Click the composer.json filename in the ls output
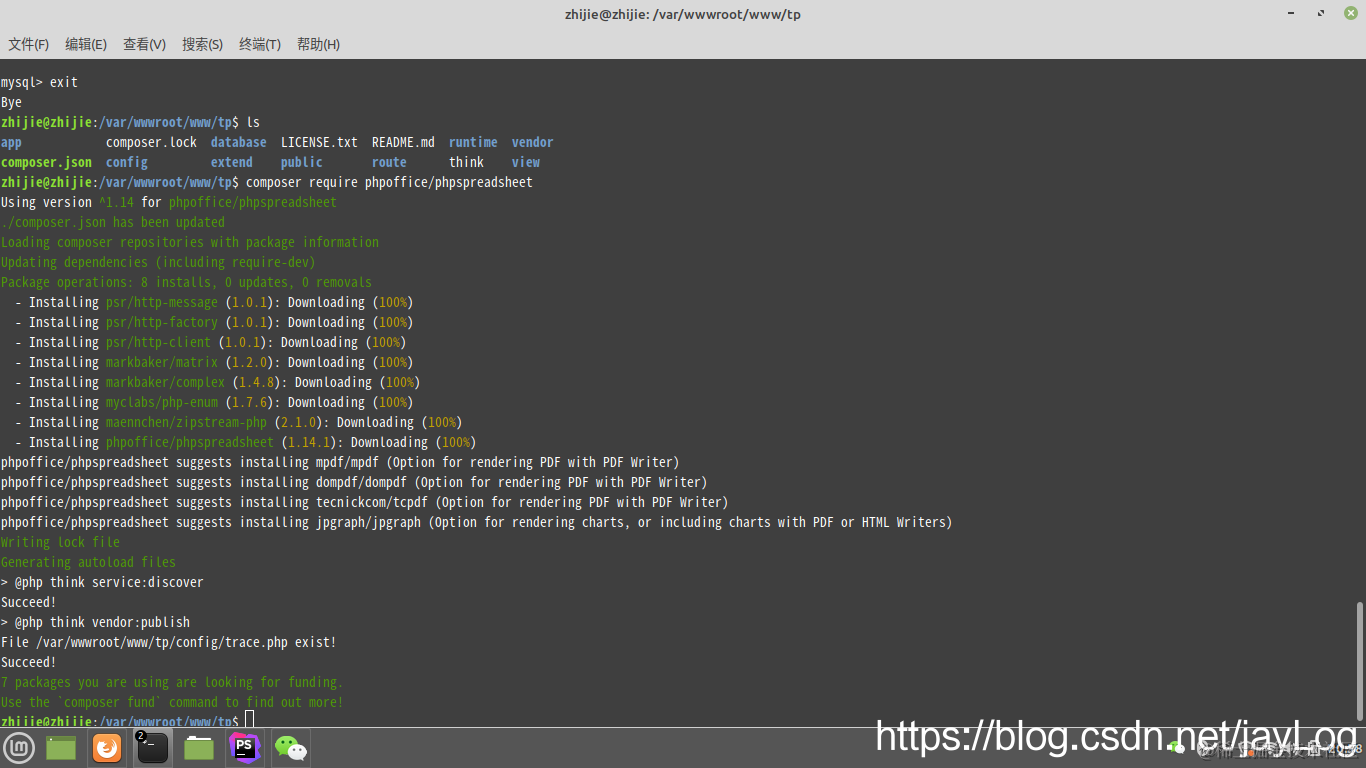This screenshot has width=1366, height=768. (x=46, y=162)
